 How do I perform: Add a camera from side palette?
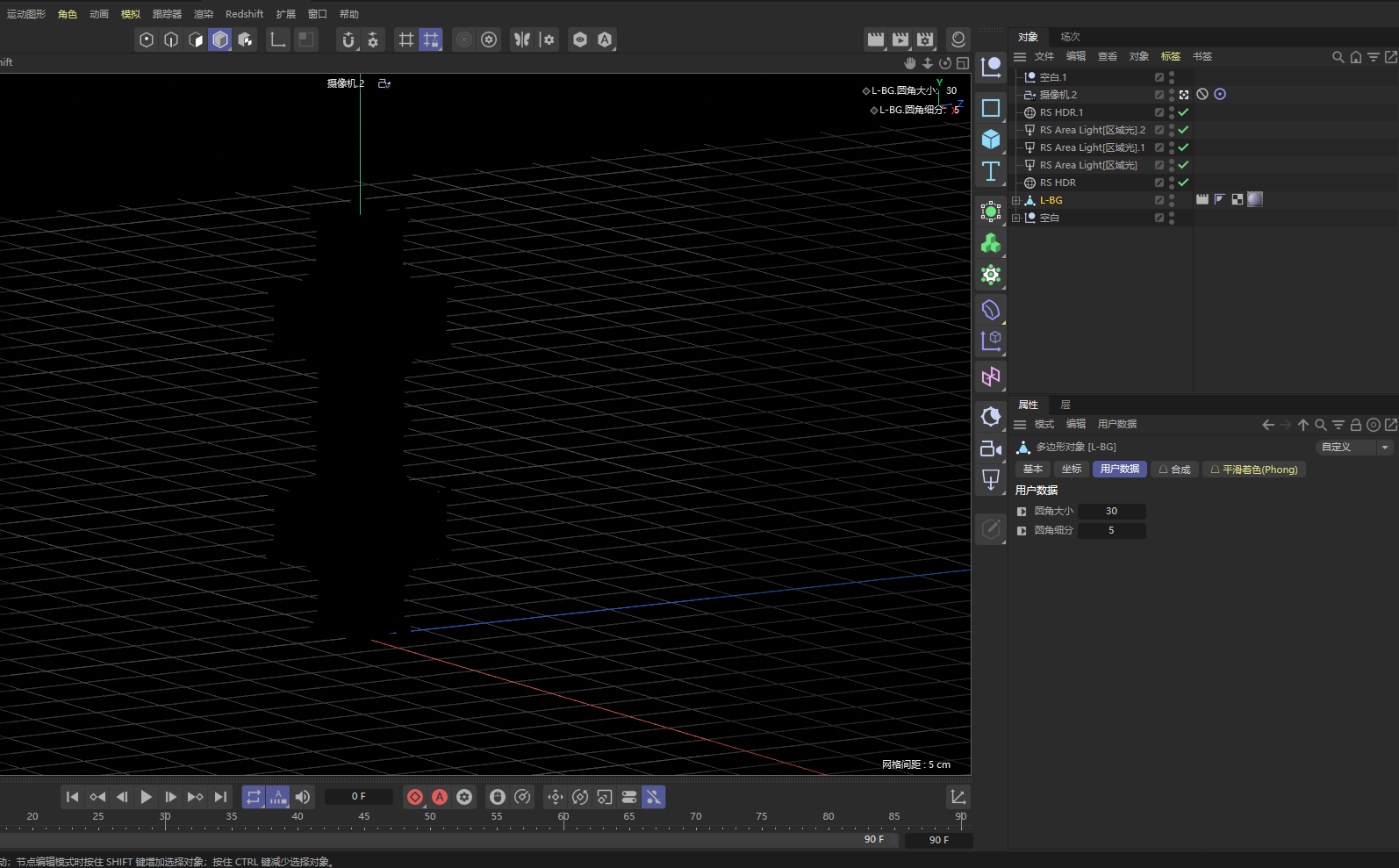pos(991,448)
